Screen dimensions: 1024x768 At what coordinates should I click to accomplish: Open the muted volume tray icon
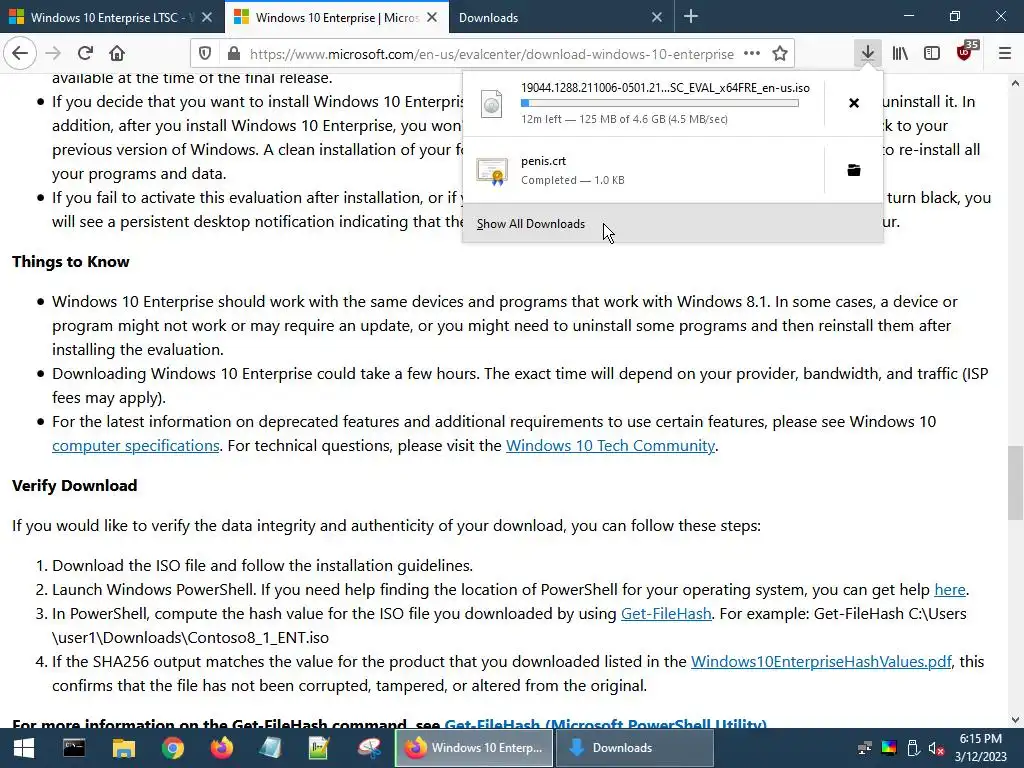[936, 748]
